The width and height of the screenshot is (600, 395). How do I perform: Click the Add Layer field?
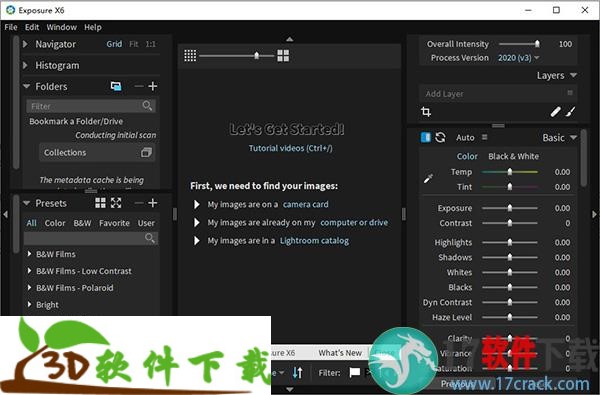[x=497, y=93]
